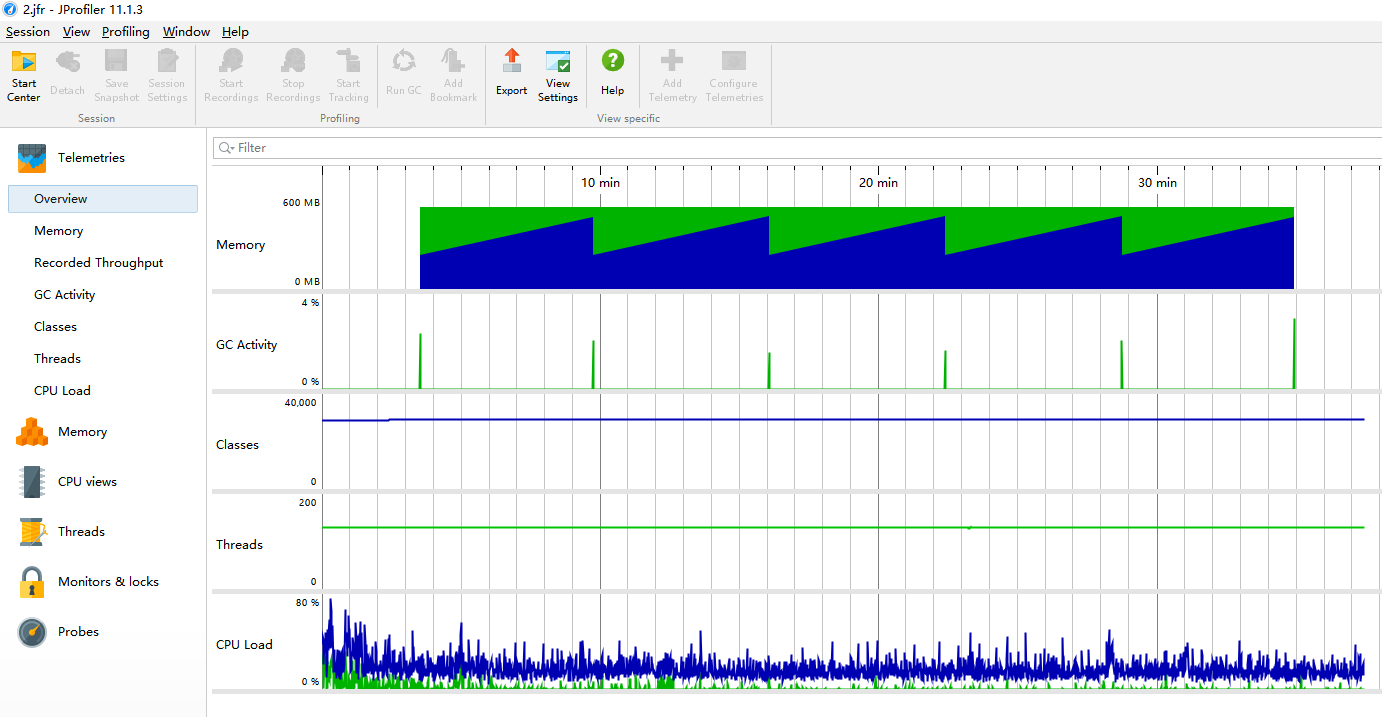Select CPU Load in sidebar list
1382x717 pixels.
pos(62,391)
